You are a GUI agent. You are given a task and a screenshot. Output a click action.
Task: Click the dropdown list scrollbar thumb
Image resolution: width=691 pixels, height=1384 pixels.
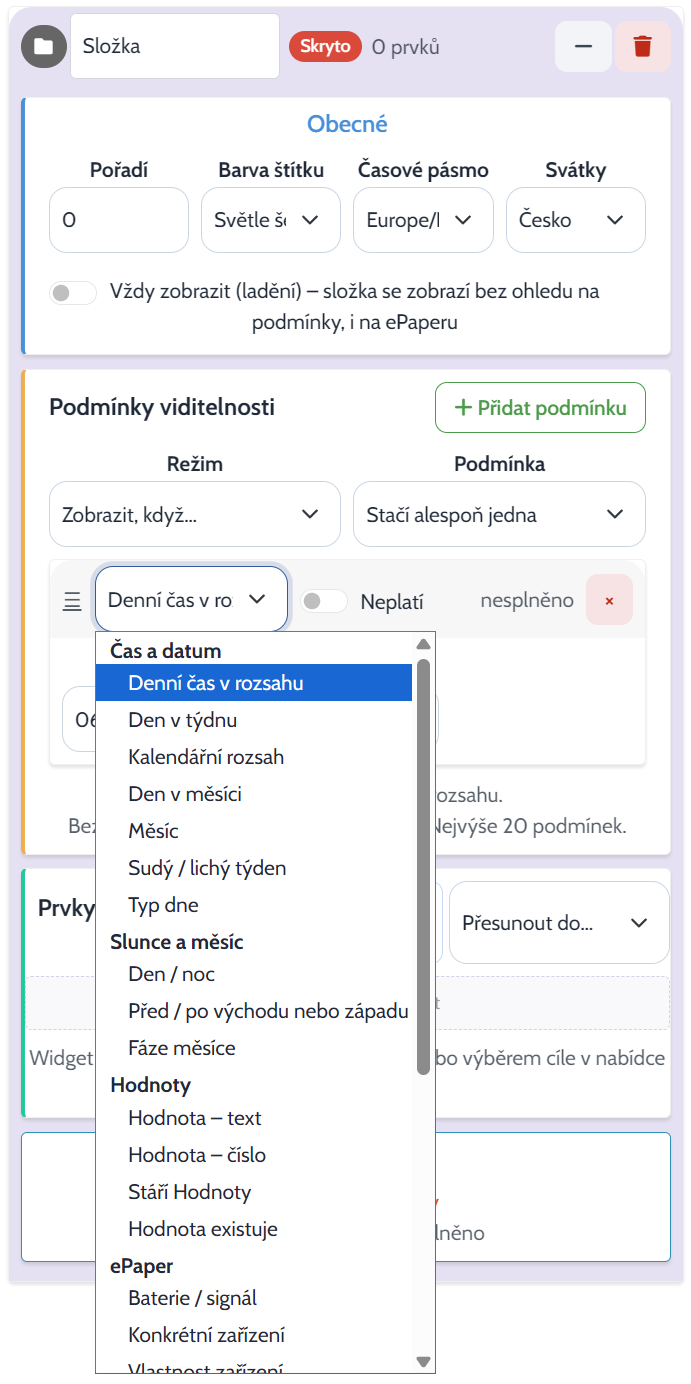coord(423,866)
